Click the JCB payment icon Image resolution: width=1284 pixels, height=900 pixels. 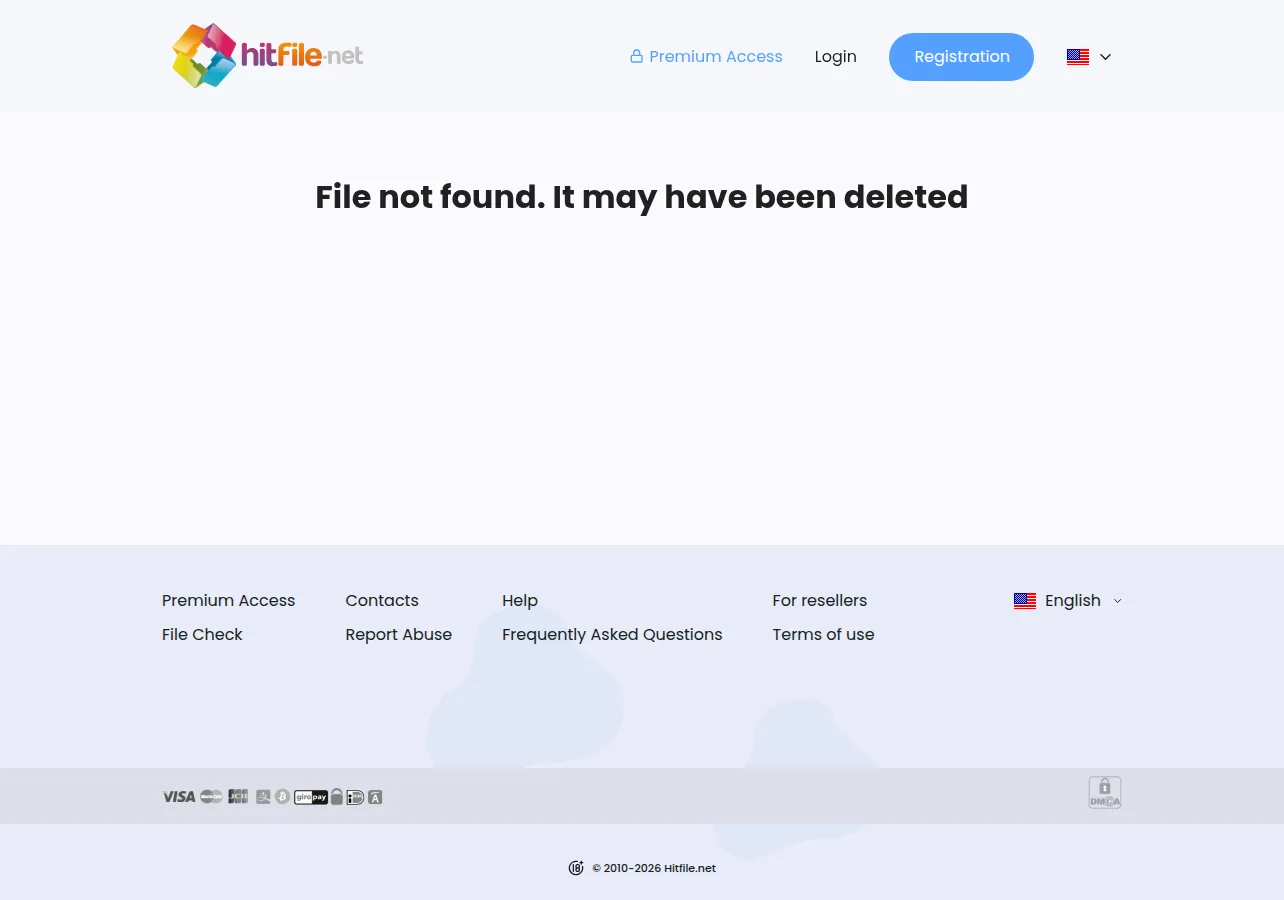click(238, 797)
